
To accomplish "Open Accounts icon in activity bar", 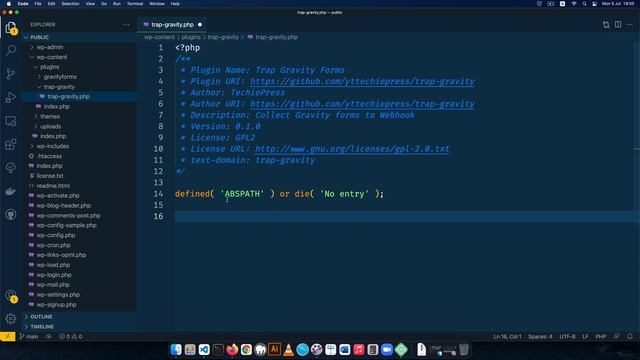I will coord(11,296).
